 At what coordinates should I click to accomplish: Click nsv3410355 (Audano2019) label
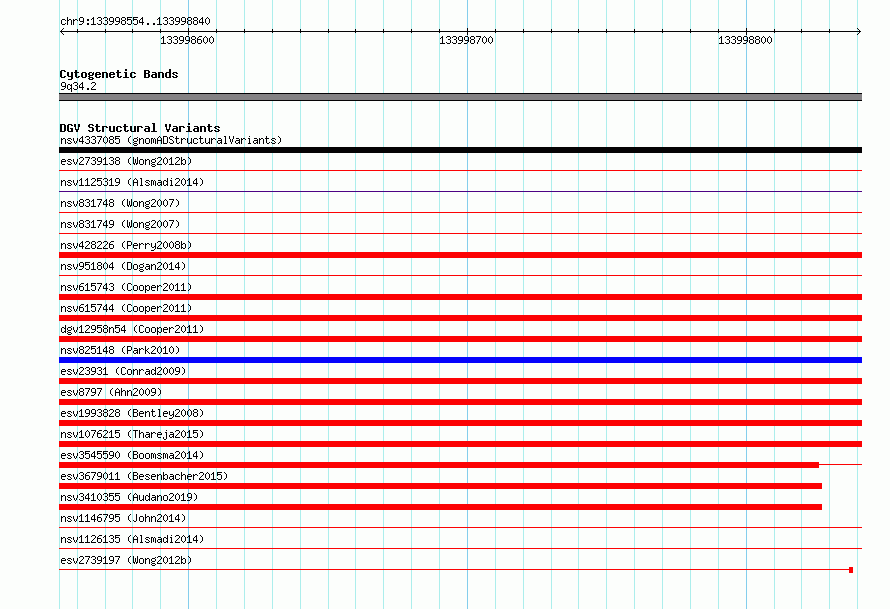[129, 497]
